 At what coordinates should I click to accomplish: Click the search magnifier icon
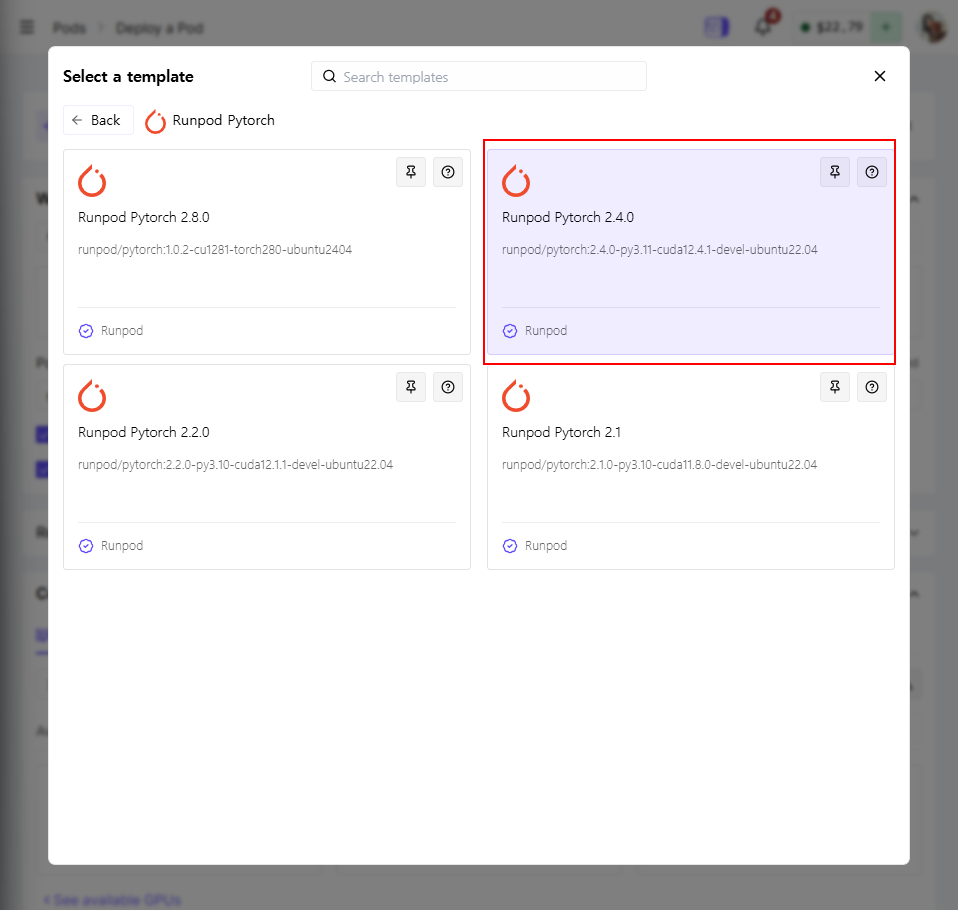(329, 76)
